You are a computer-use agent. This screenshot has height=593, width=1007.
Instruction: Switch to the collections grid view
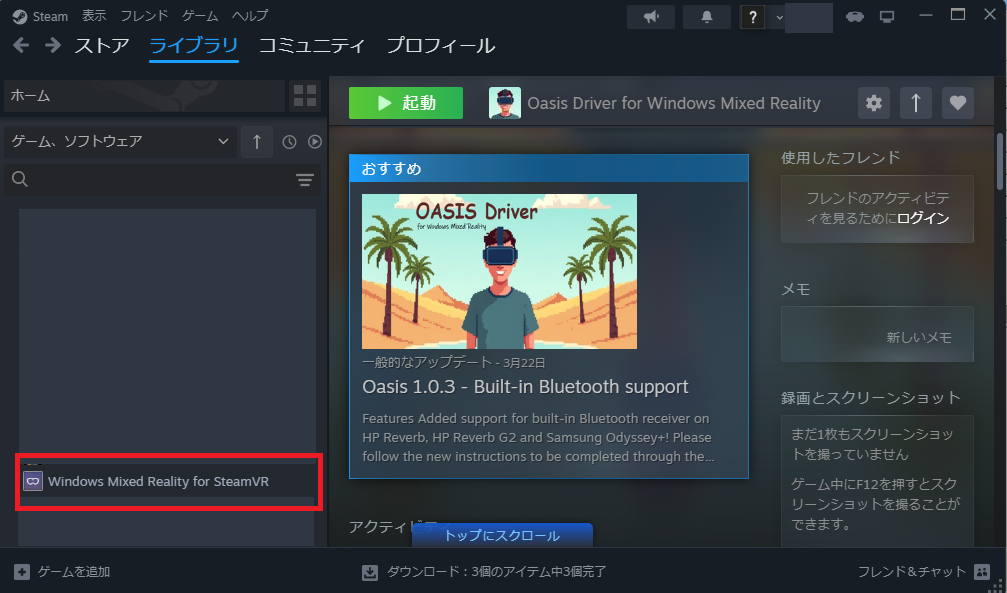[305, 96]
